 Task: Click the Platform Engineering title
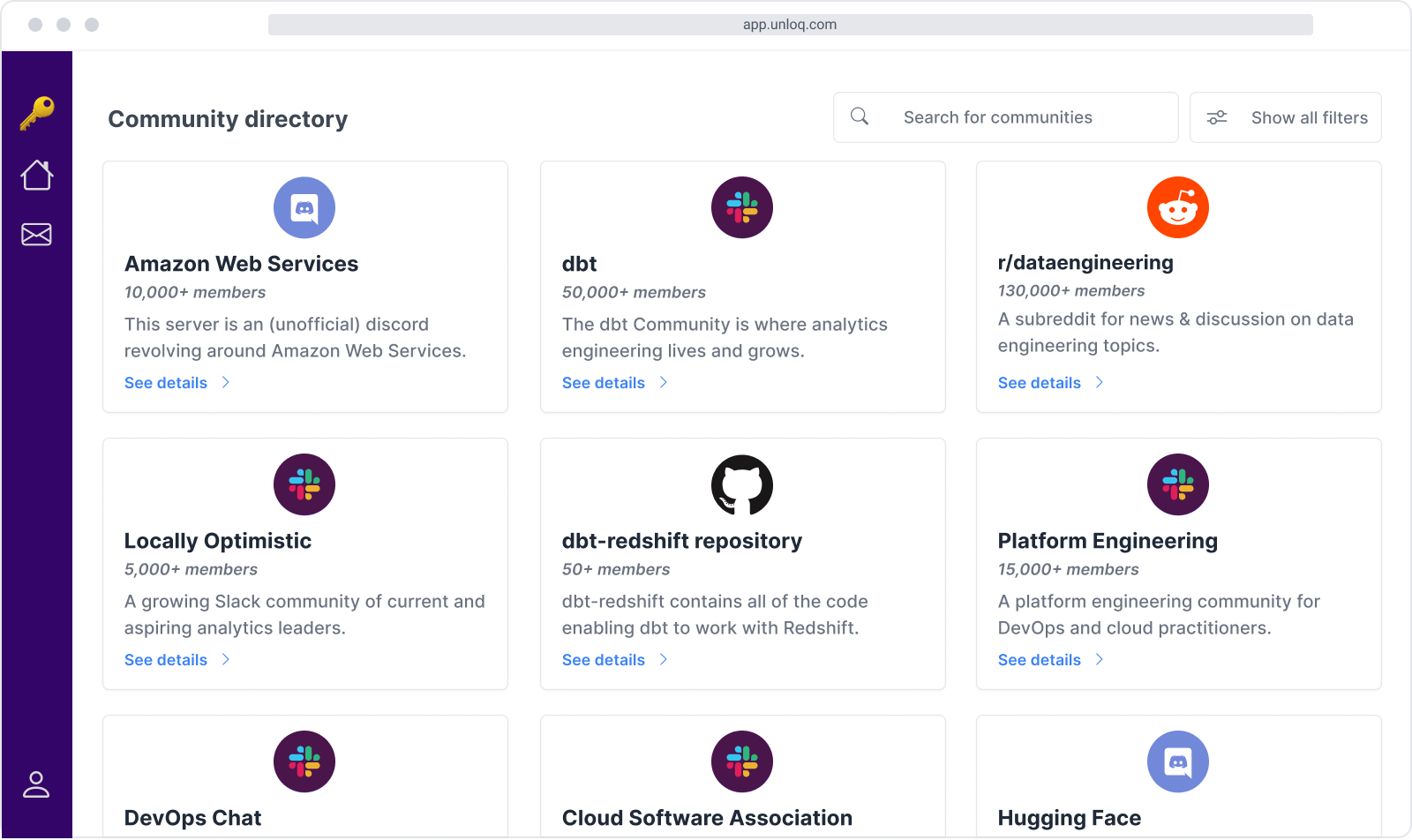1108,541
